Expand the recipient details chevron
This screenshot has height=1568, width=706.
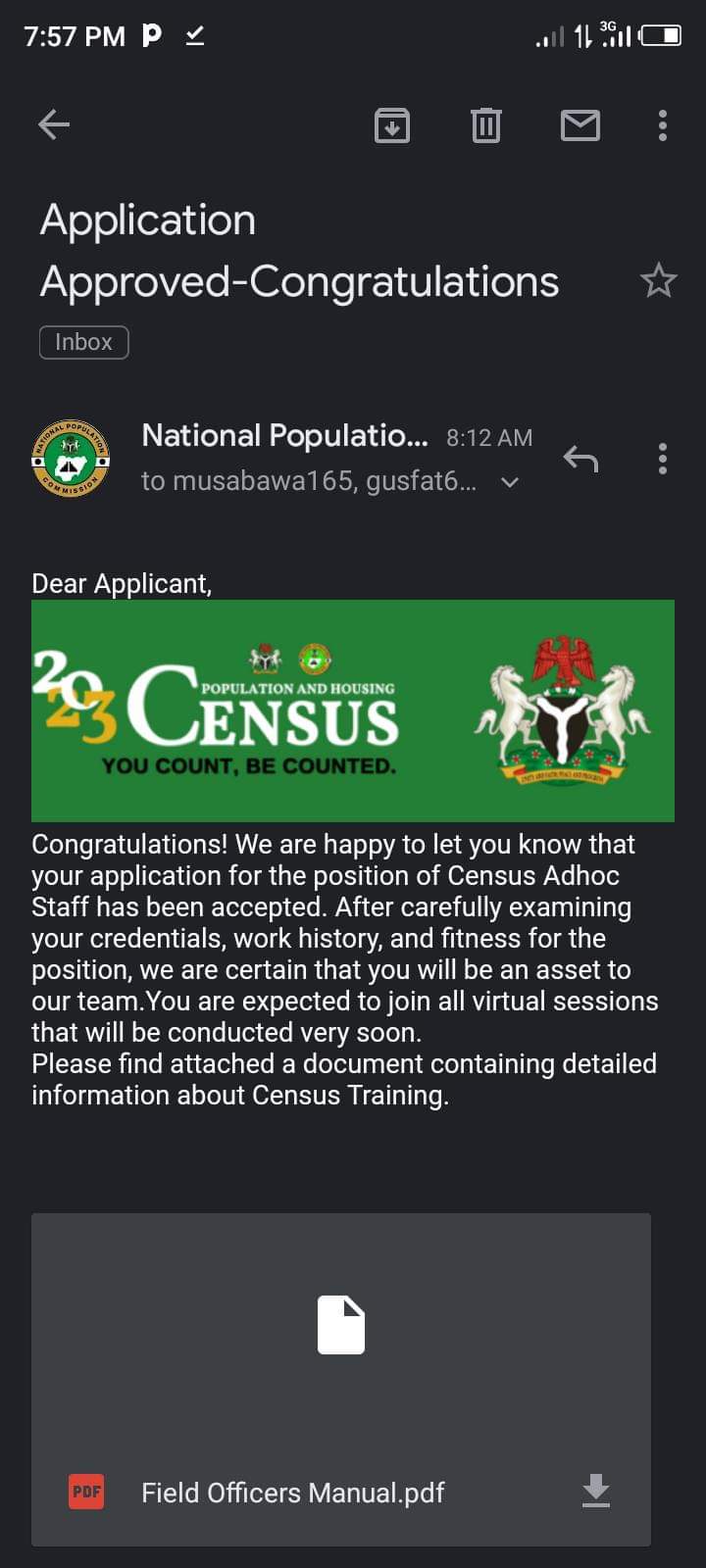click(510, 482)
